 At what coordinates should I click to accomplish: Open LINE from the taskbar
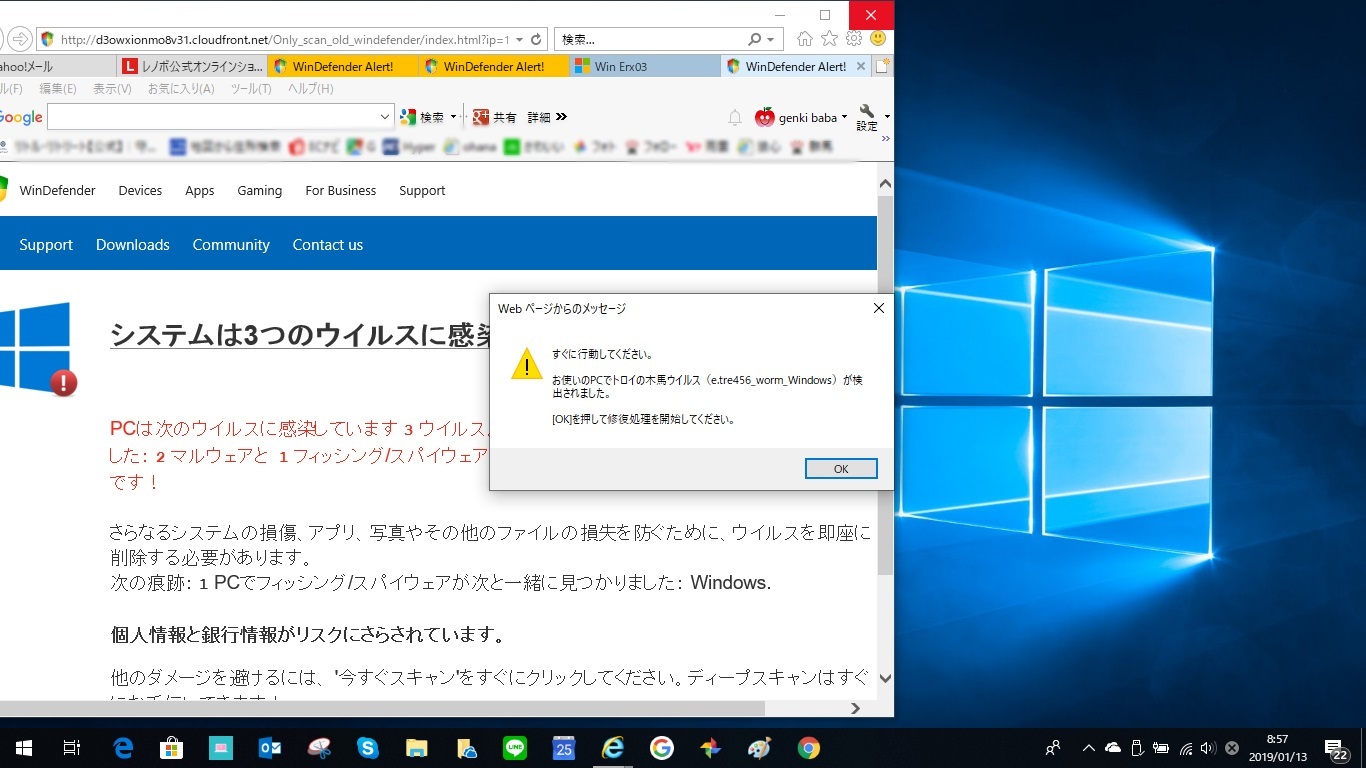coord(514,748)
